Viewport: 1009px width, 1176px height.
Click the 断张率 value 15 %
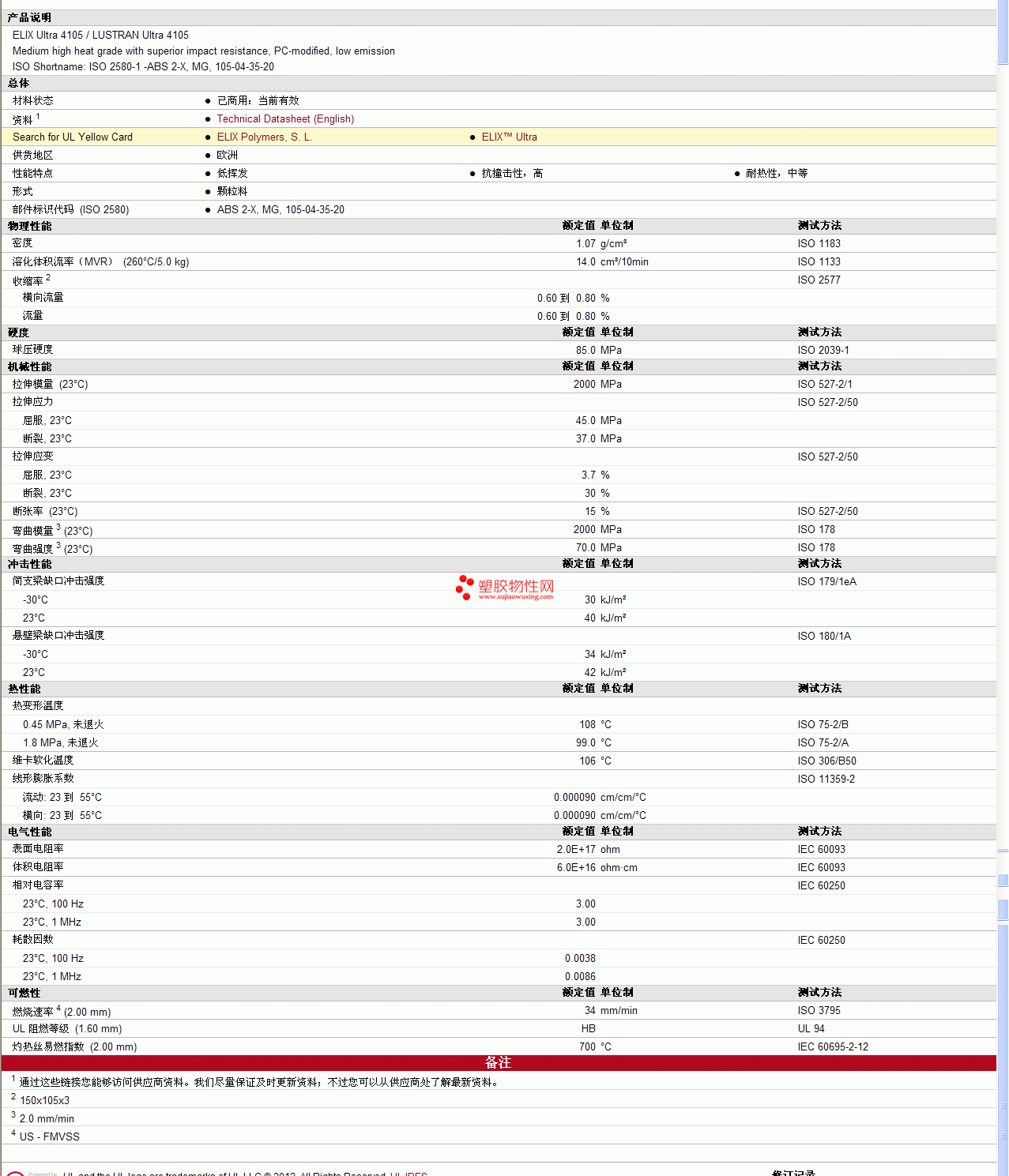click(597, 511)
